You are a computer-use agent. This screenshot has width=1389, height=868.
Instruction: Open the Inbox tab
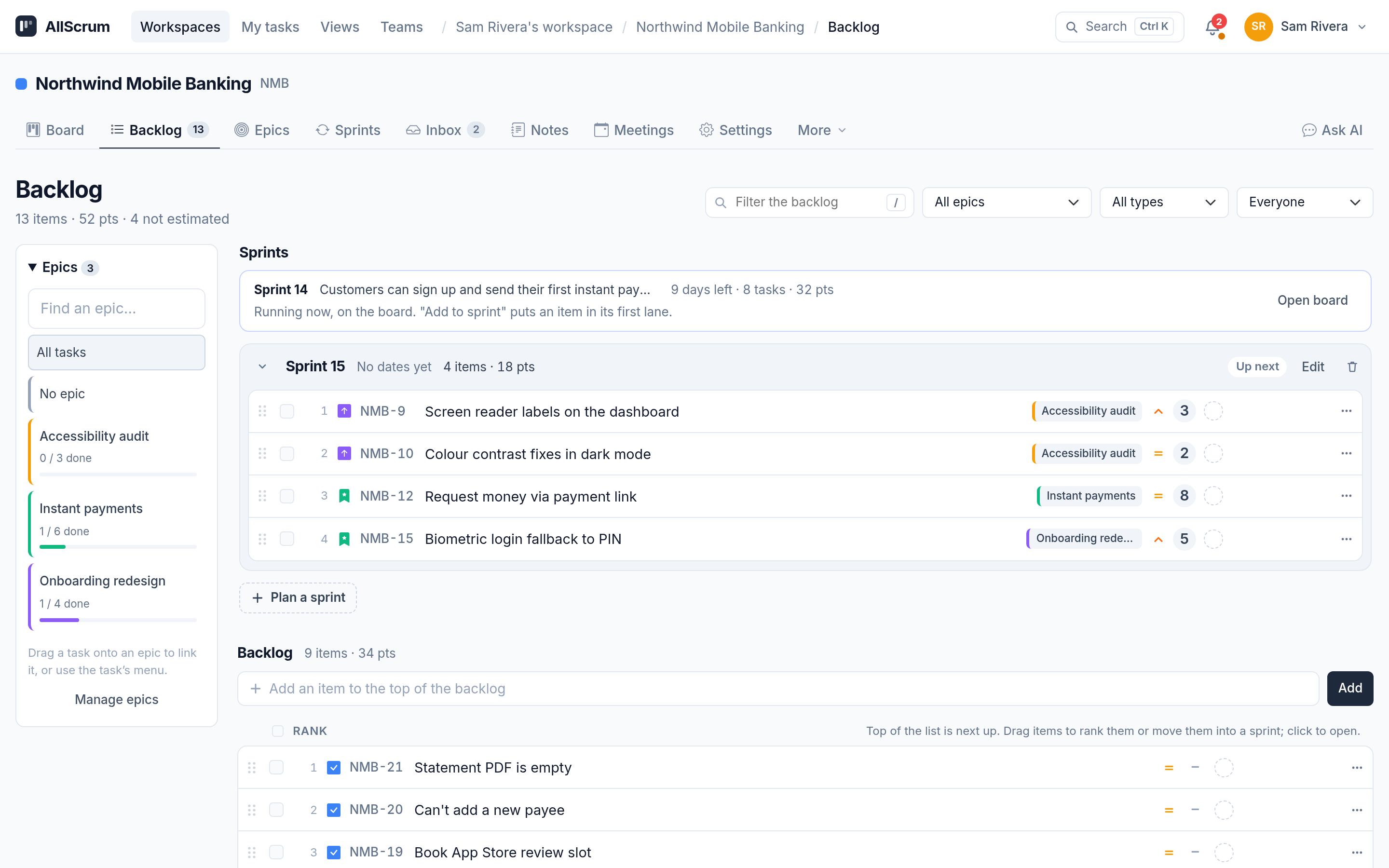click(446, 130)
